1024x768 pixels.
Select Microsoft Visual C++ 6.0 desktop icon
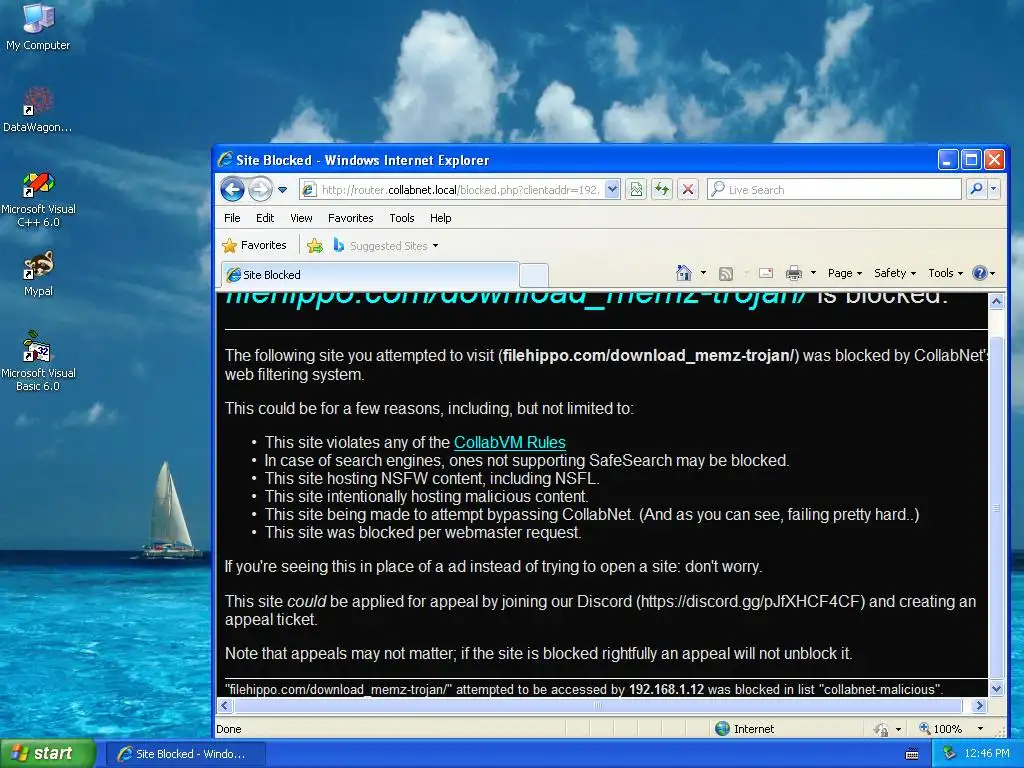(38, 199)
